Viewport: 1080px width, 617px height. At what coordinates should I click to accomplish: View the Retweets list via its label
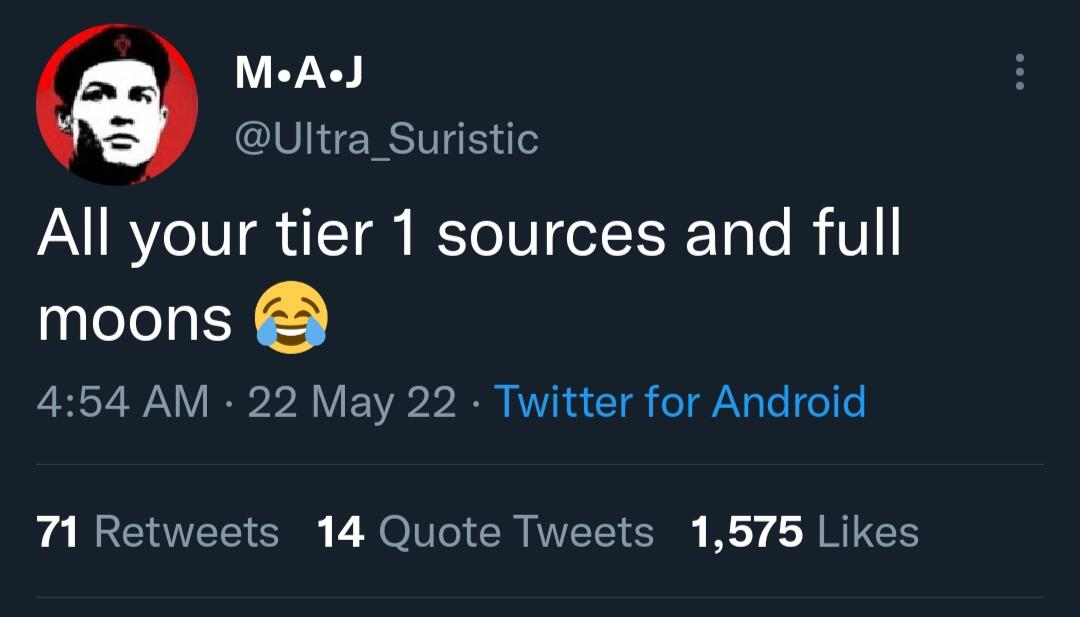pos(187,532)
